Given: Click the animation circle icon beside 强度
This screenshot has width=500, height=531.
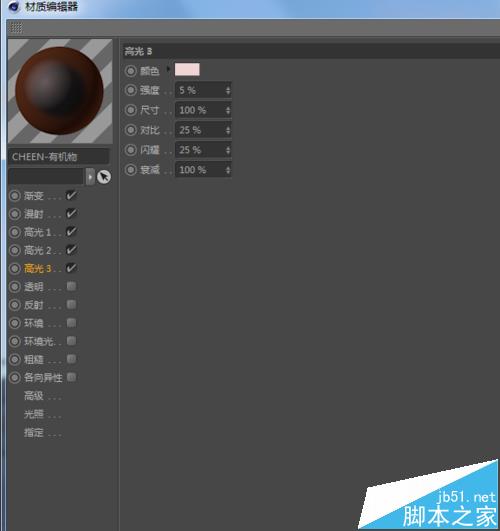Looking at the screenshot, I should (130, 90).
